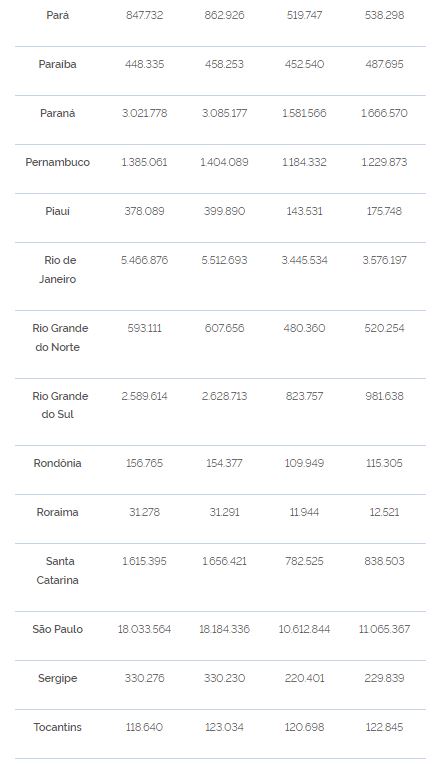Select the Rondônia row label
This screenshot has width=434, height=765.
click(58, 463)
